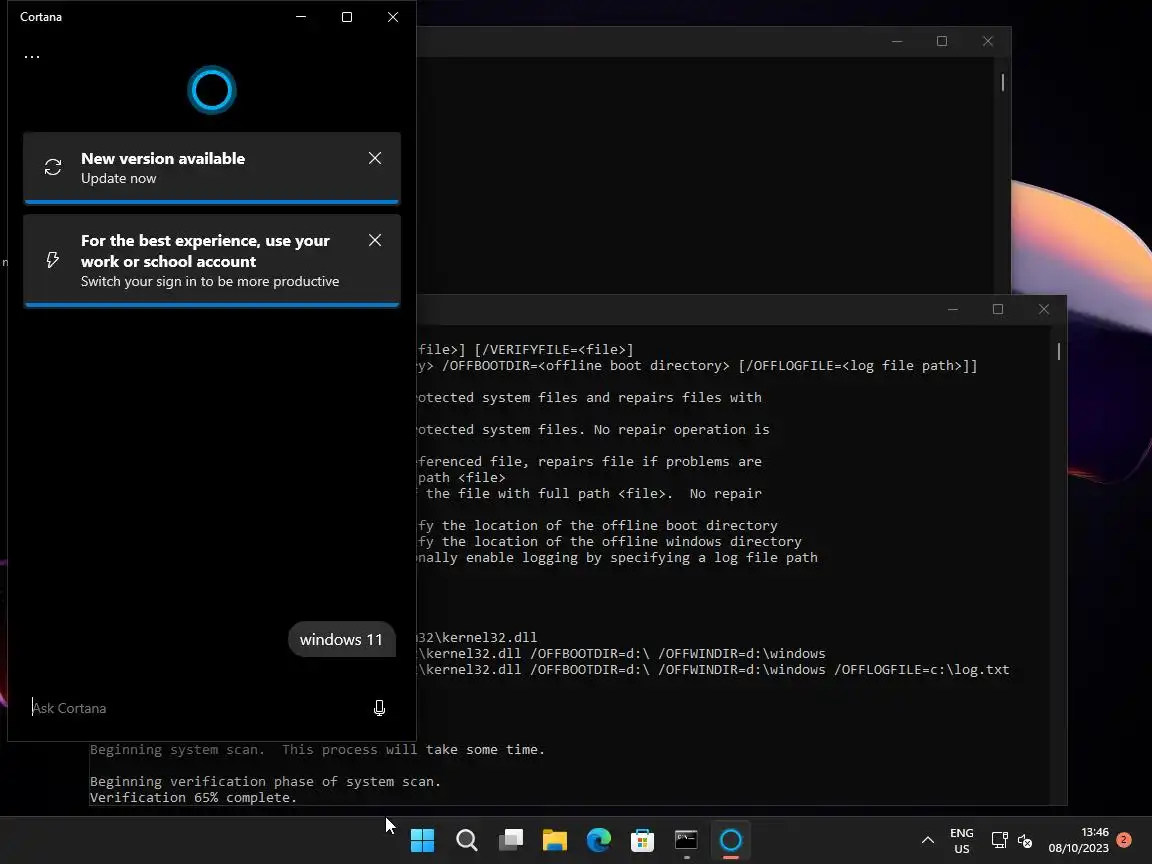Dismiss the work or school account card
Viewport: 1152px width, 864px height.
pyautogui.click(x=375, y=240)
